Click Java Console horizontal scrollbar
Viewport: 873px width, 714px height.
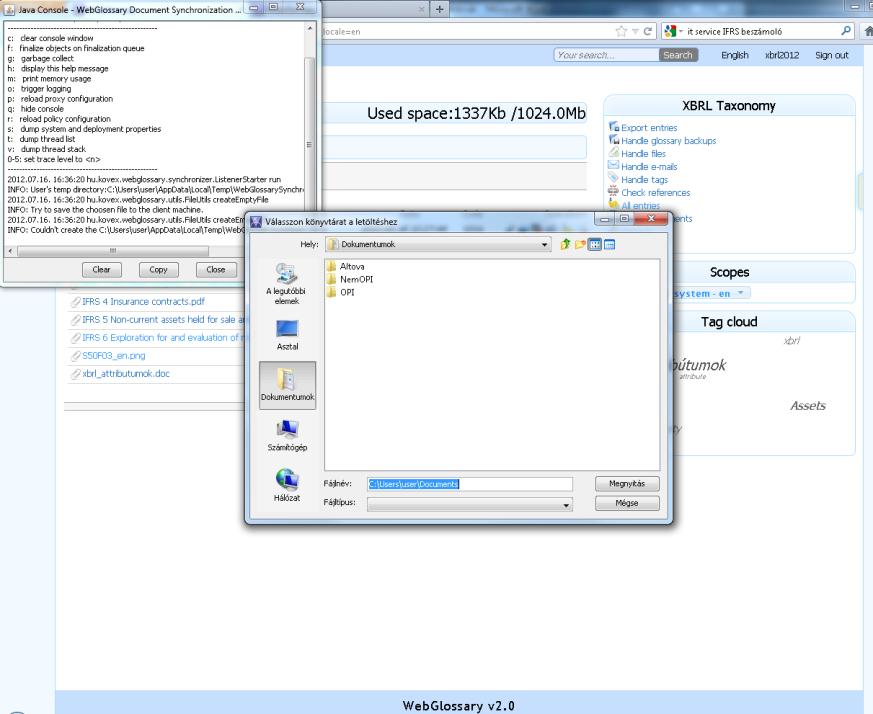tap(112, 251)
